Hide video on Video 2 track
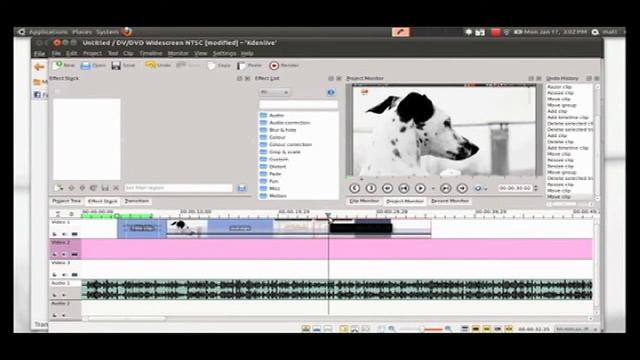This screenshot has height=360, width=640. 74,254
